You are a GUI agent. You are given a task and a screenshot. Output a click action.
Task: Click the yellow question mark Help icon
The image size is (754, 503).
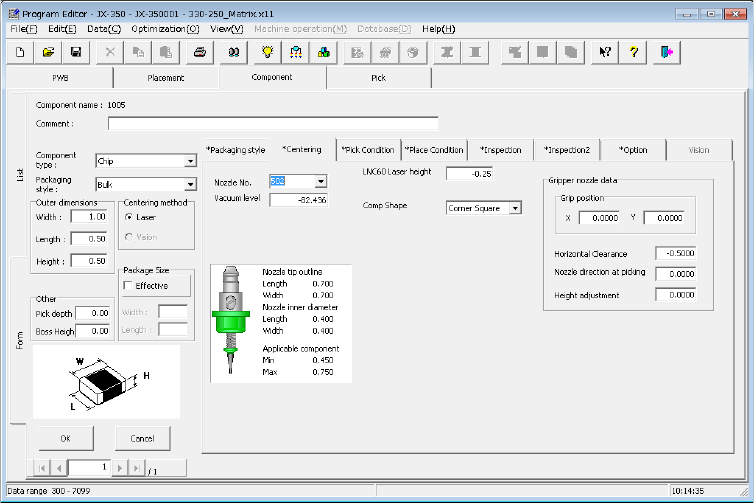[634, 52]
